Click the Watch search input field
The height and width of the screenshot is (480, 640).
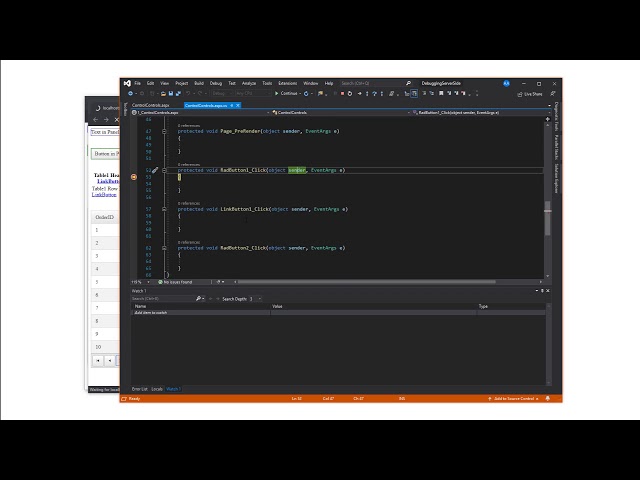[162, 298]
